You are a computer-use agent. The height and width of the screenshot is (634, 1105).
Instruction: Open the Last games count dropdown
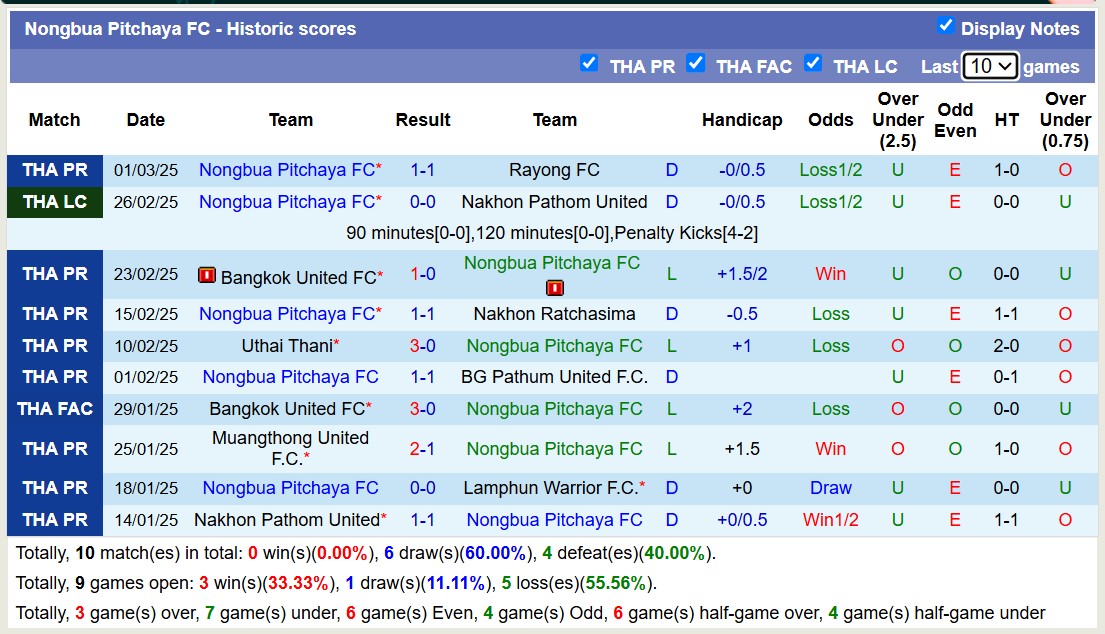pos(989,66)
